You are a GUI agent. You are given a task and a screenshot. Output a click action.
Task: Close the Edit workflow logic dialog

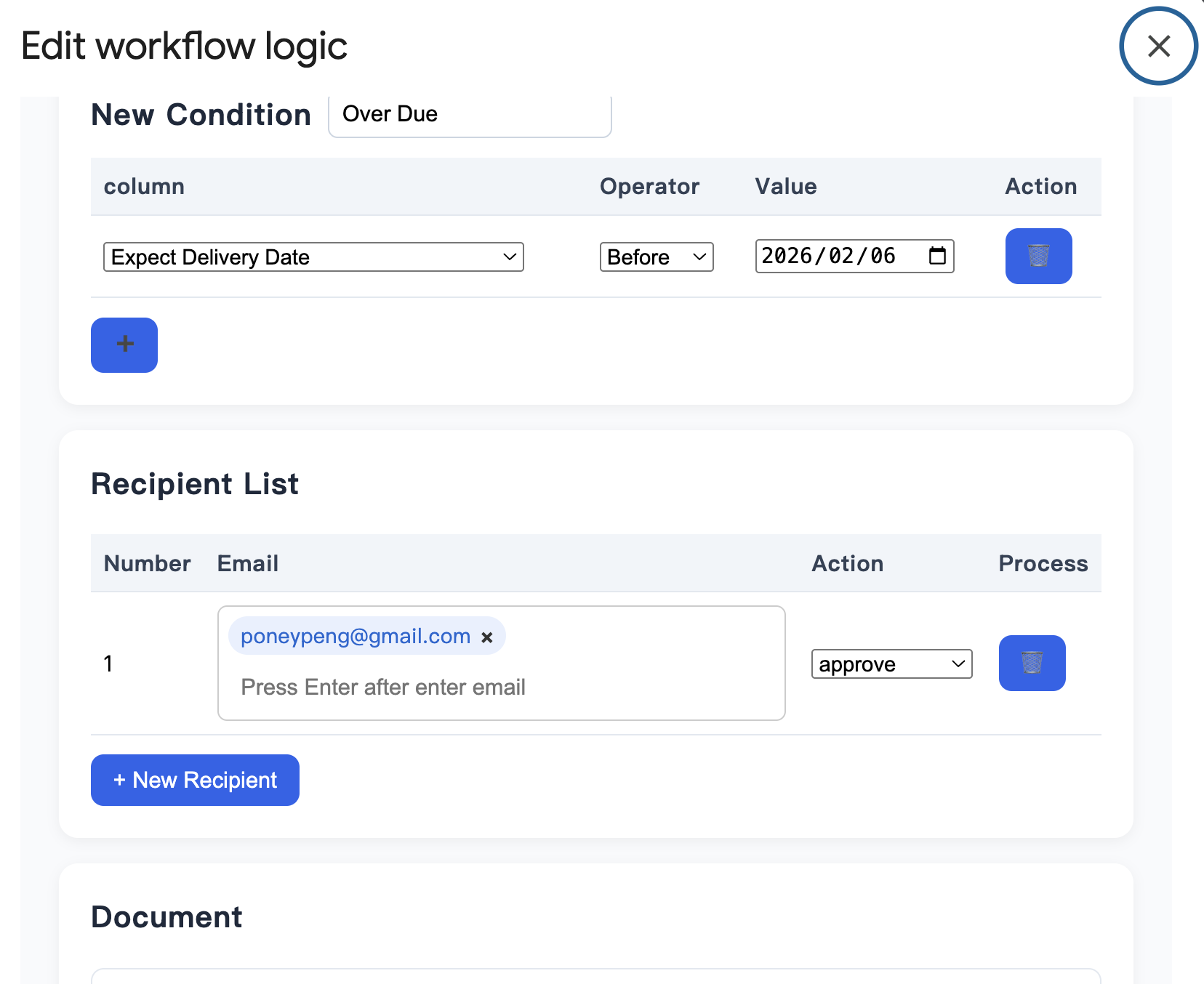point(1158,46)
